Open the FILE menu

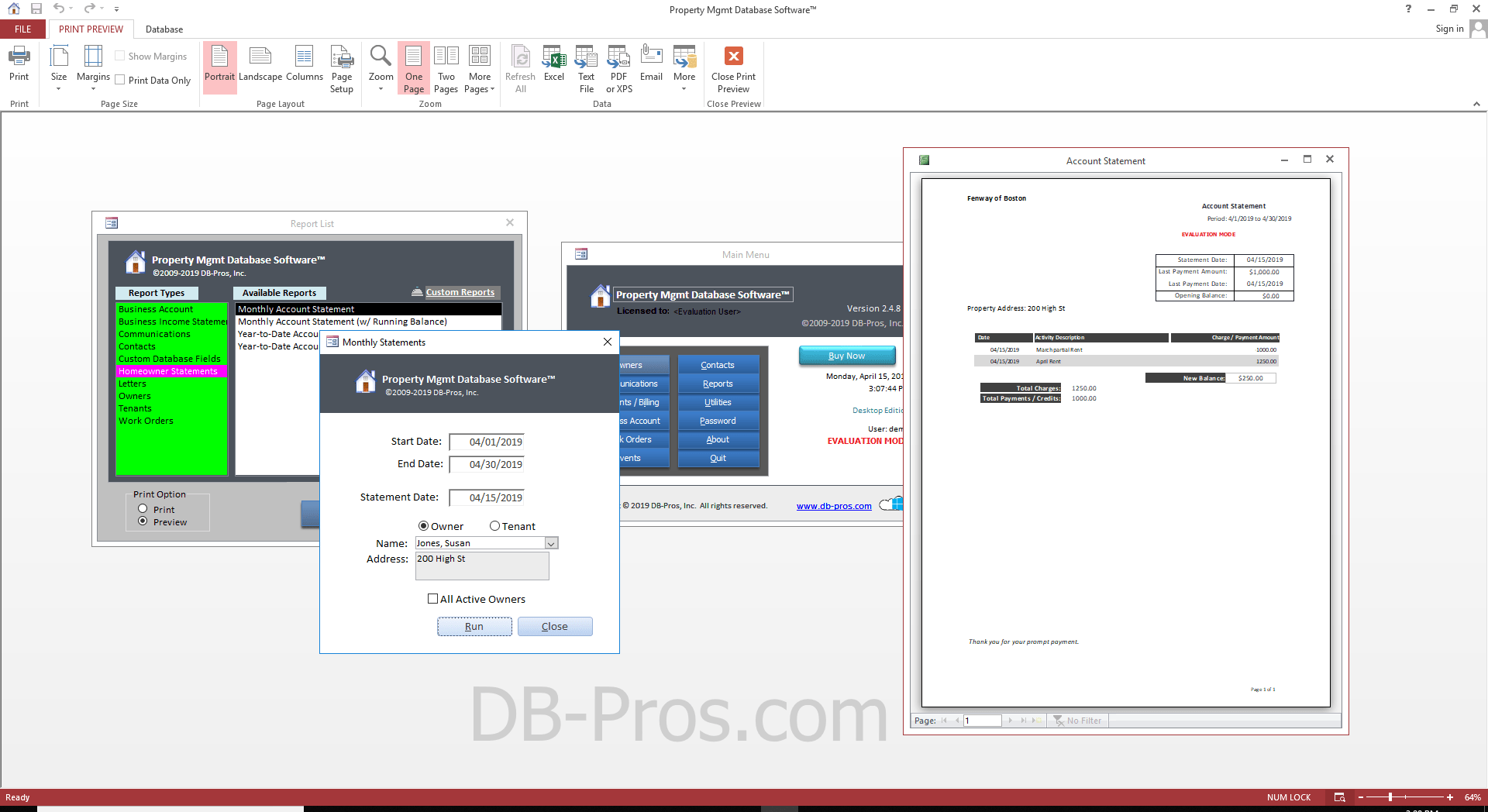(x=22, y=29)
